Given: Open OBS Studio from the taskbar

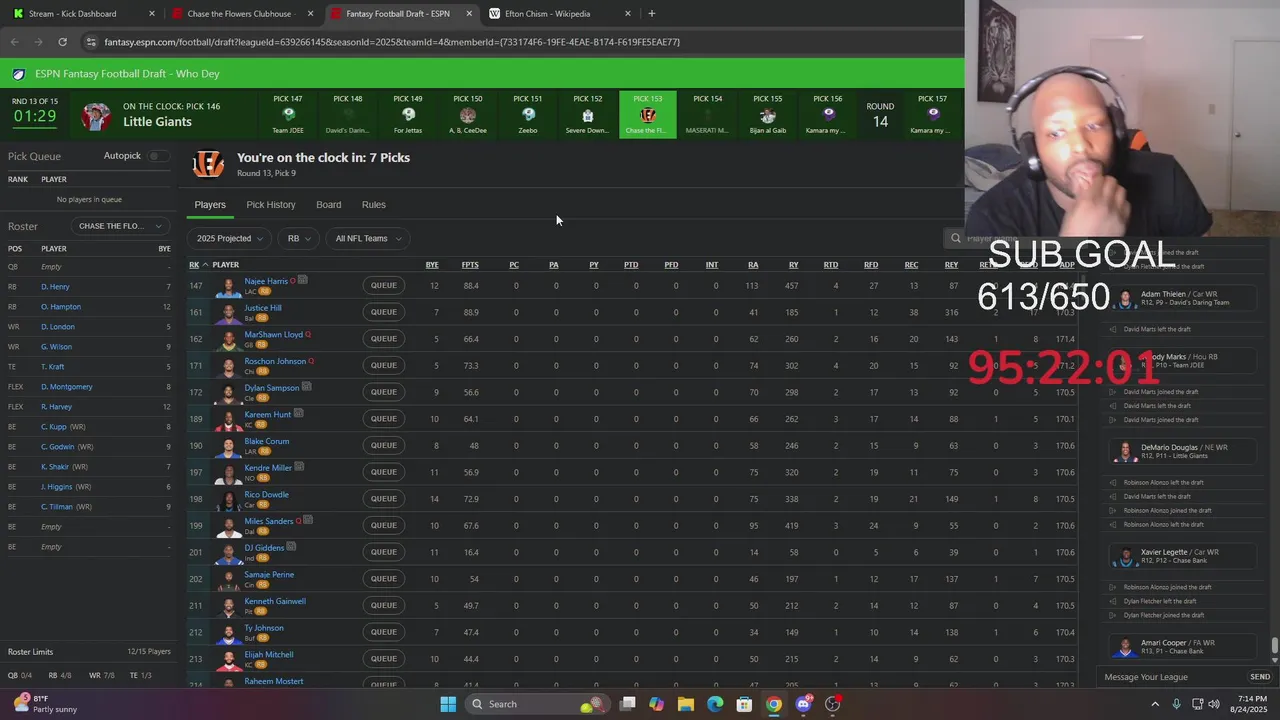Looking at the screenshot, I should (x=833, y=704).
